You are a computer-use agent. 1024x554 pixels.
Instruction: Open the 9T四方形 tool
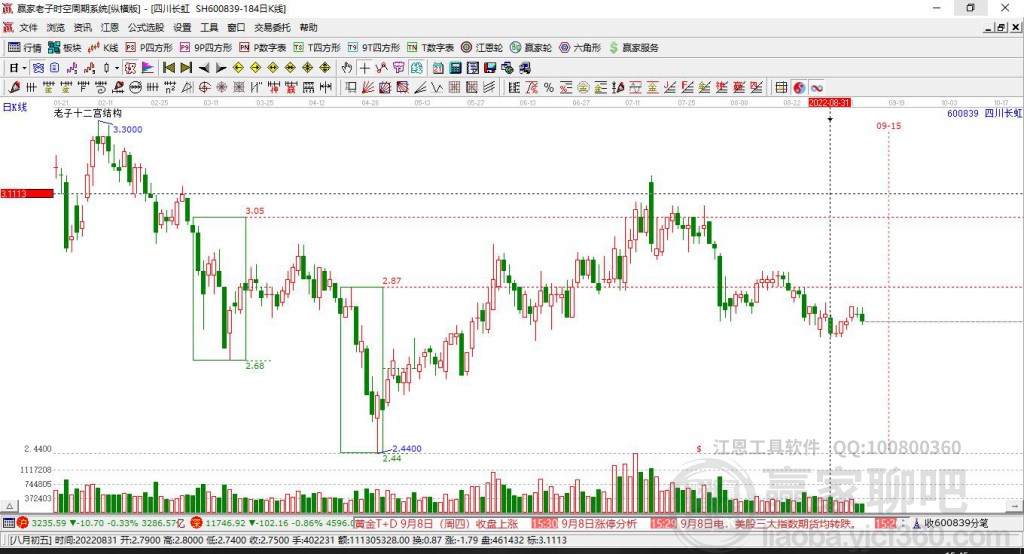[x=374, y=48]
